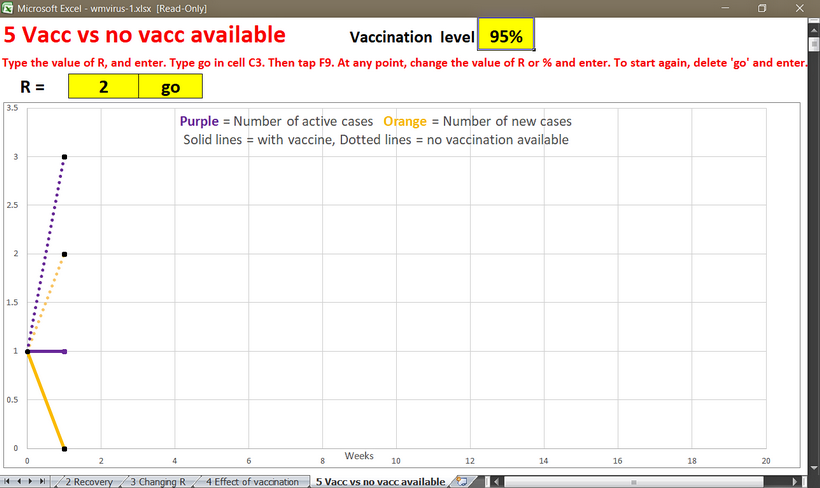The image size is (820, 488).
Task: Click the dotted purple line's top data point
Action: coord(64,157)
